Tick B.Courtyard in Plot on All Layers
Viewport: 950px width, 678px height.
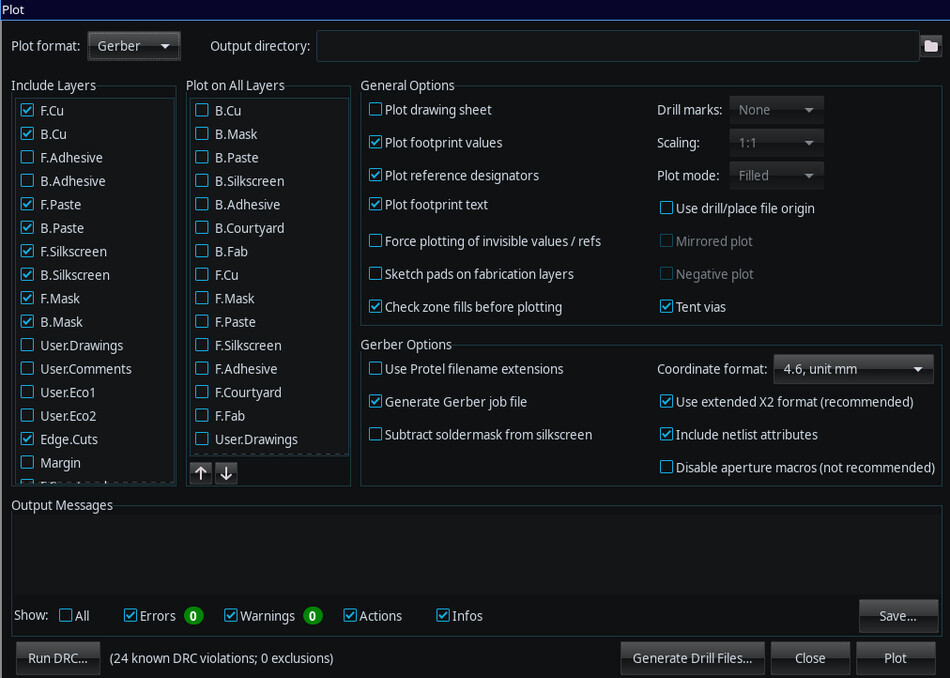(x=202, y=228)
